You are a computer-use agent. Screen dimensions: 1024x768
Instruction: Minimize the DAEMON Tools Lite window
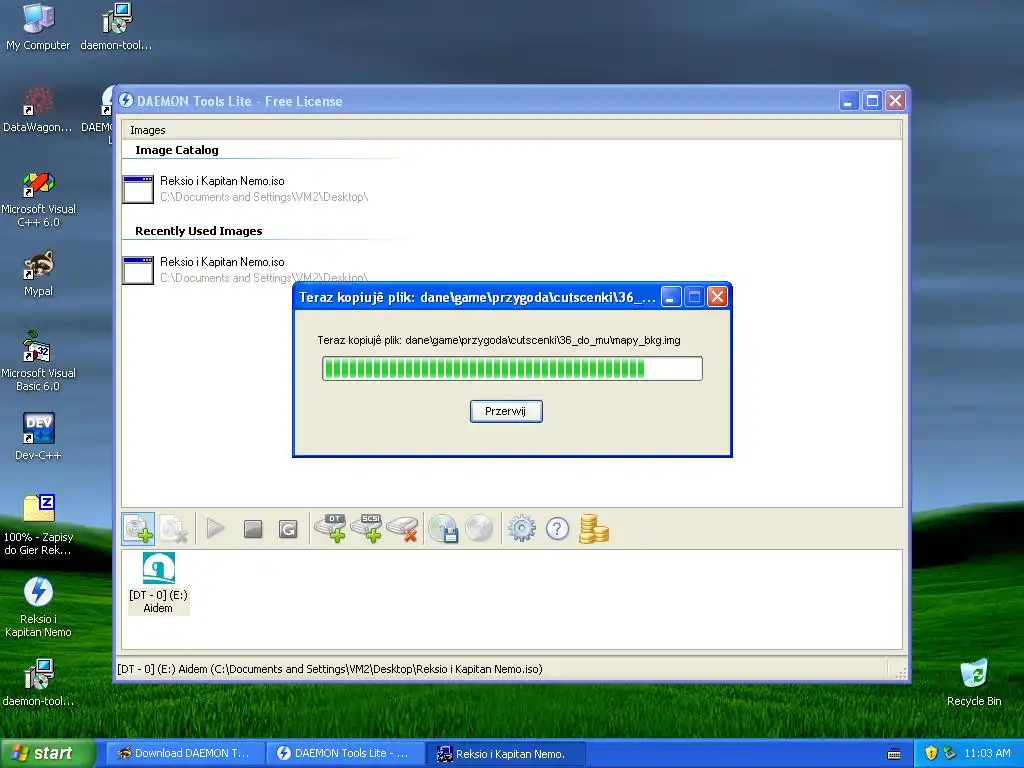tap(848, 101)
